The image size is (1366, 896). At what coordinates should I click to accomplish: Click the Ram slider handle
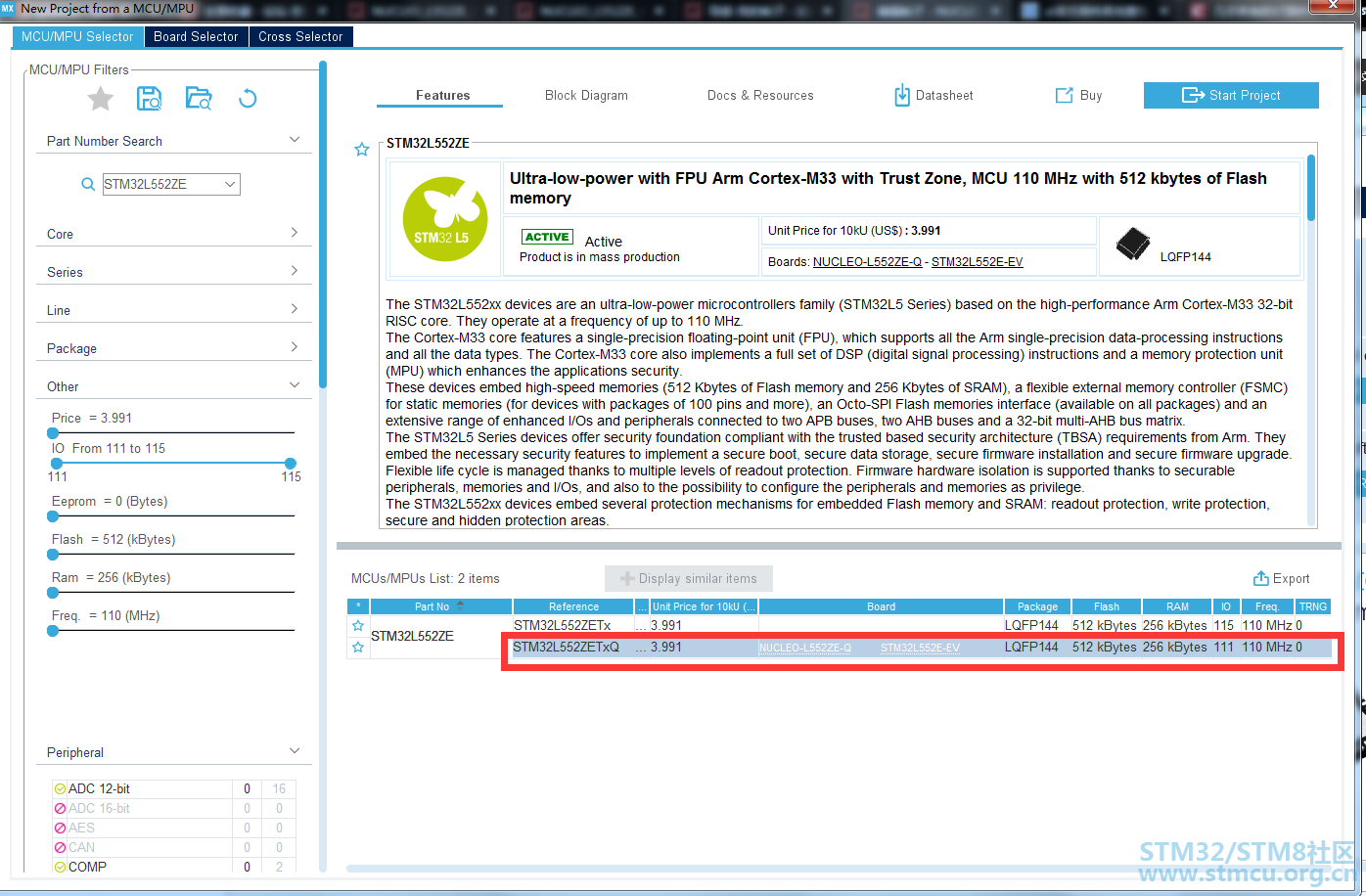[54, 592]
